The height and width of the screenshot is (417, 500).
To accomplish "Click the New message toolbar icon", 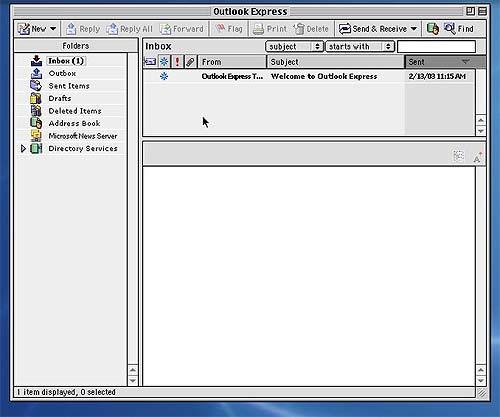I will tap(24, 29).
